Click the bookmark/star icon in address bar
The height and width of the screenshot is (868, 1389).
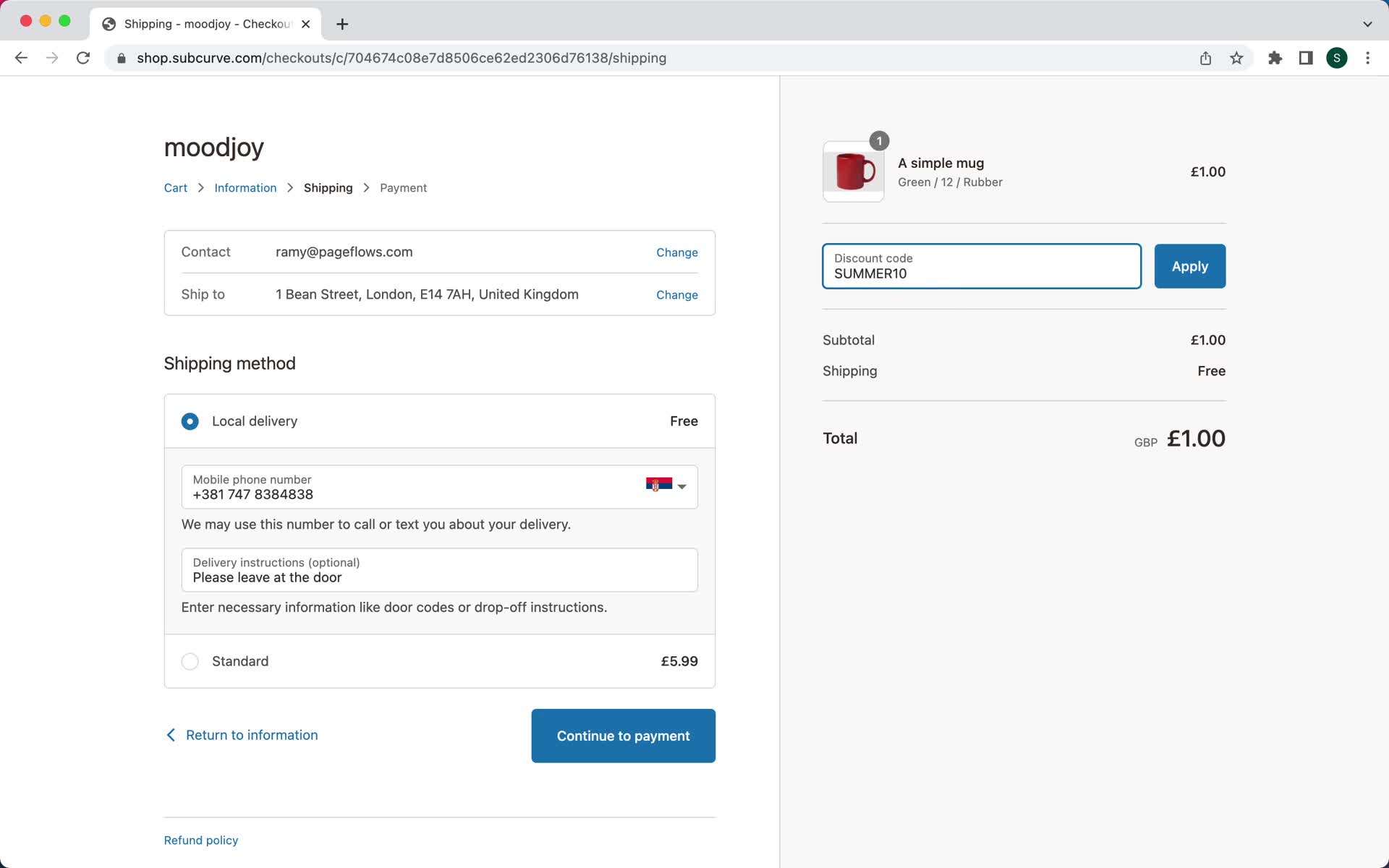1237,58
